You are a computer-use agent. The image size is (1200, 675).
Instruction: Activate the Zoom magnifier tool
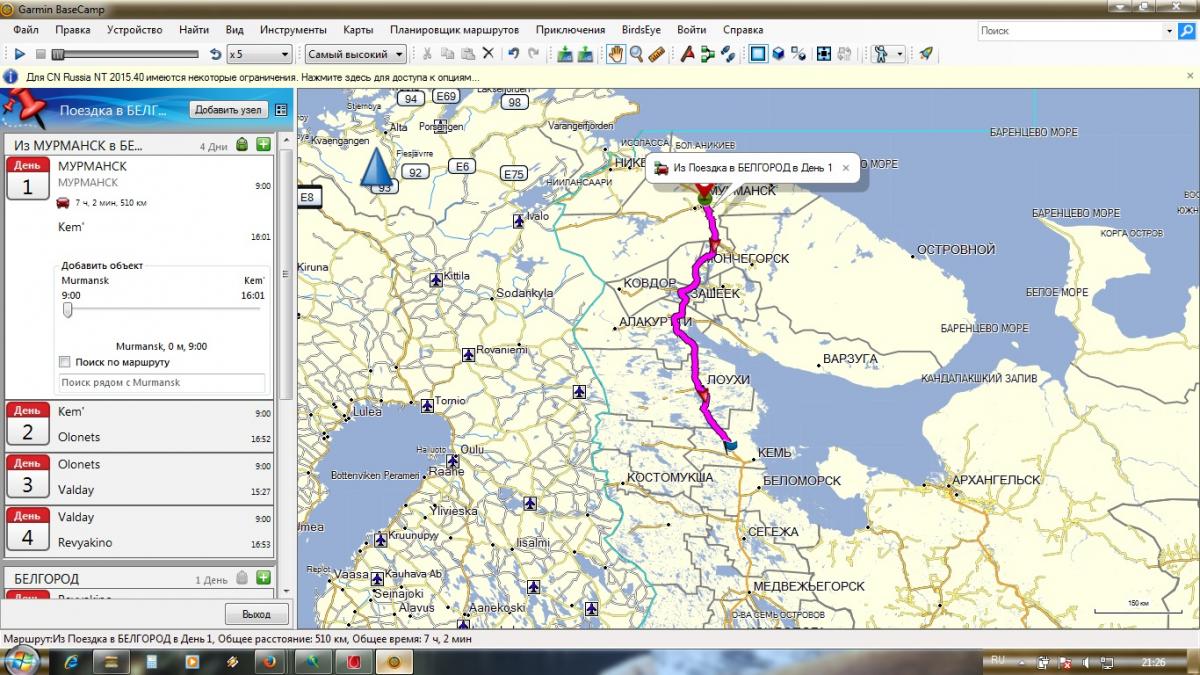(x=636, y=54)
